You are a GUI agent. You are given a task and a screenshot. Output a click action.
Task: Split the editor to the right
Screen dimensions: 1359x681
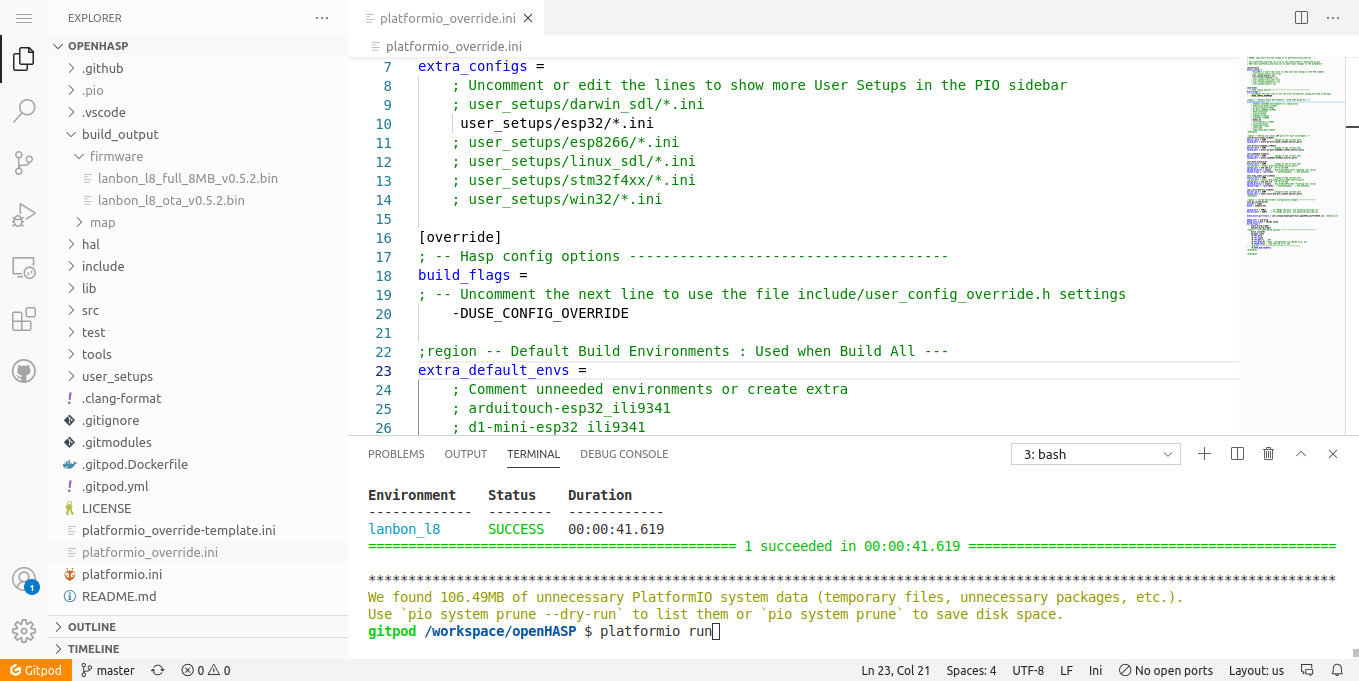tap(1301, 18)
